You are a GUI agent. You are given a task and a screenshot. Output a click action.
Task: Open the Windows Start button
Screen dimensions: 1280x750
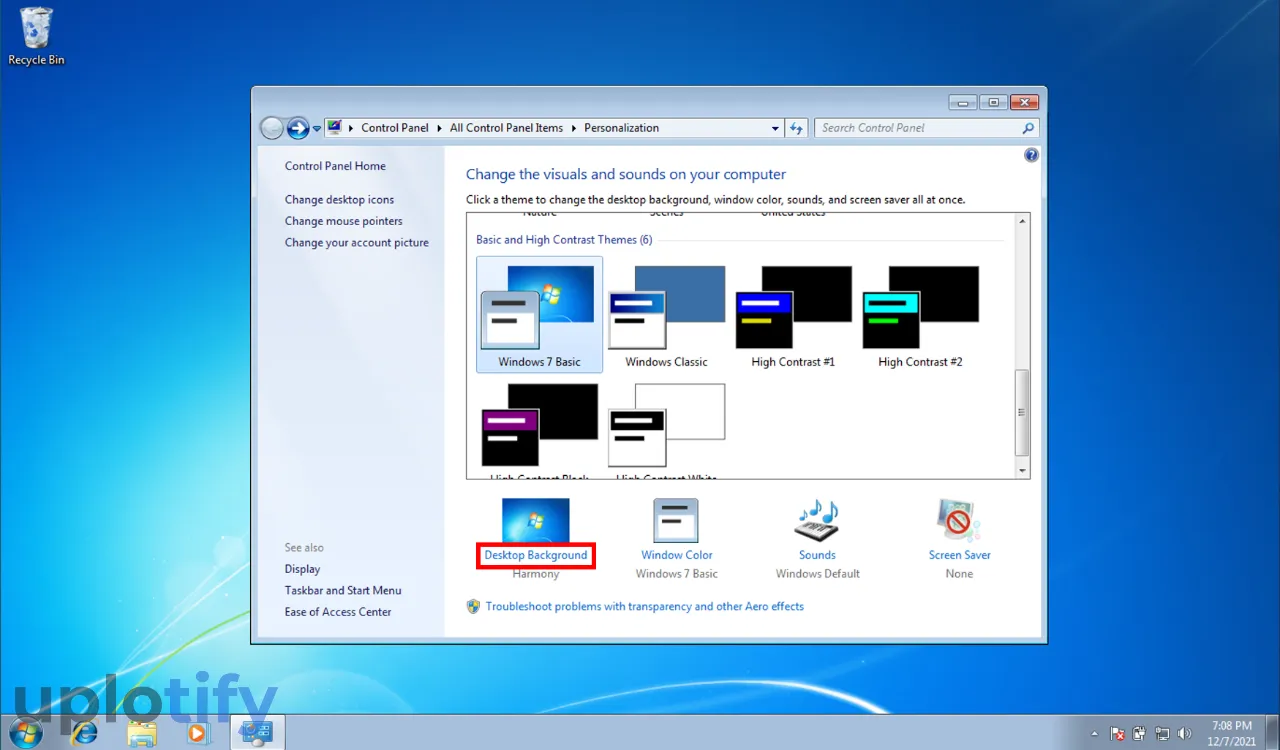pyautogui.click(x=25, y=732)
